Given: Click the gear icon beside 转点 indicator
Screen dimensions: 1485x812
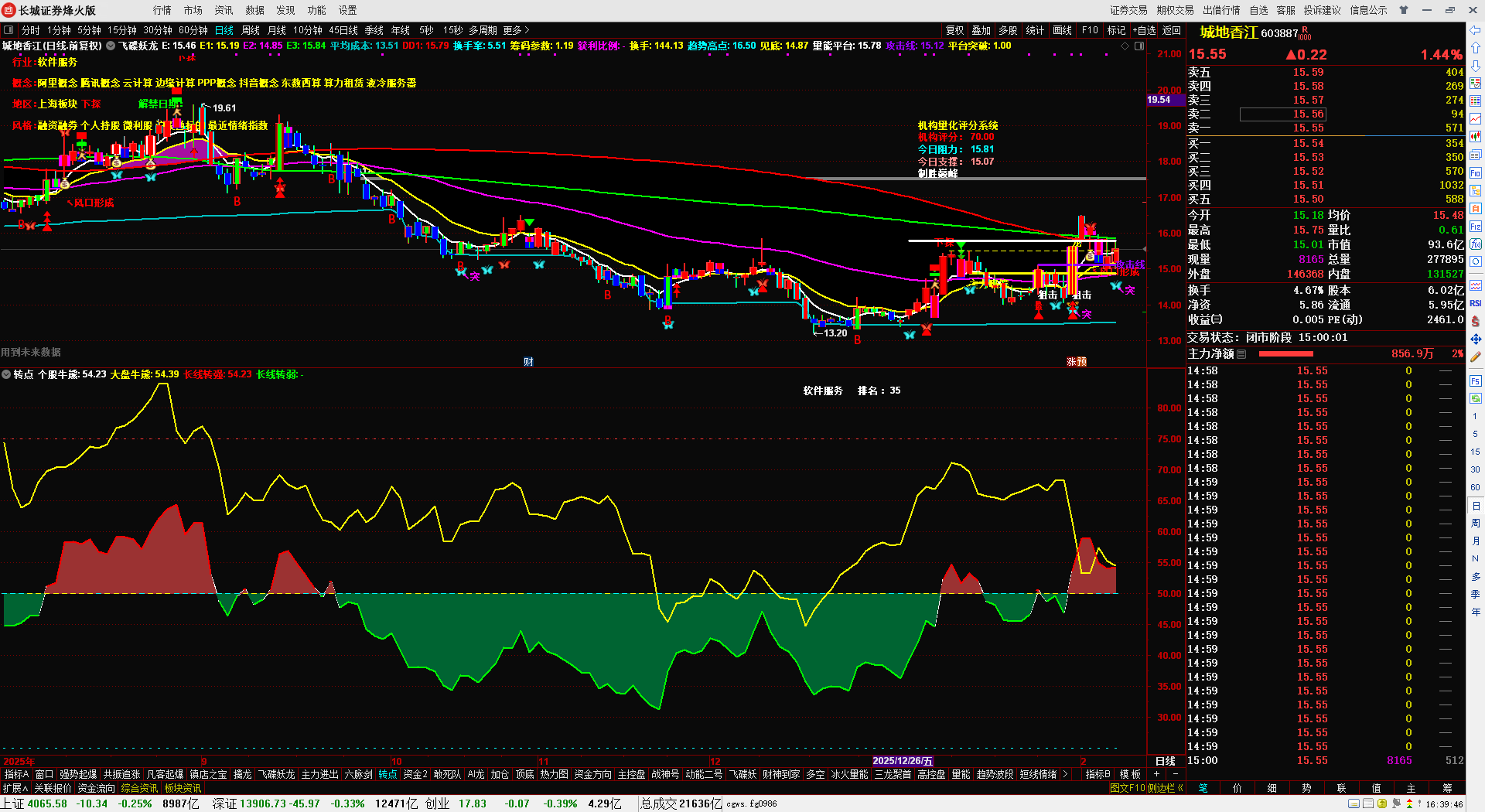Looking at the screenshot, I should (x=6, y=374).
